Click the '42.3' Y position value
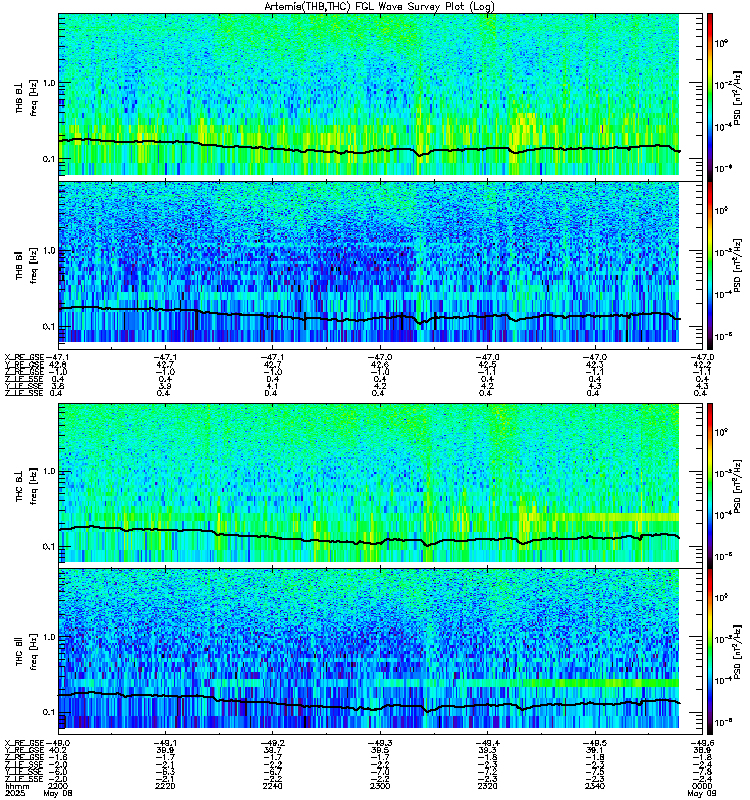750x800 pixels. tap(595, 364)
